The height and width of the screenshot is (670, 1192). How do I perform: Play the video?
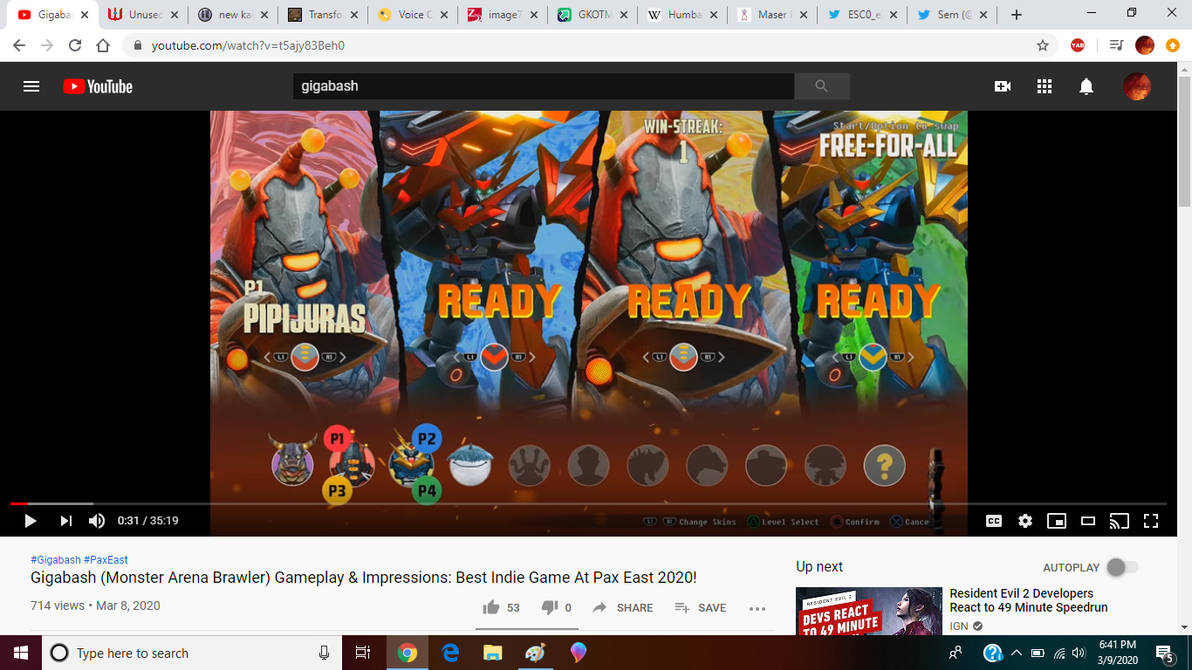coord(30,521)
